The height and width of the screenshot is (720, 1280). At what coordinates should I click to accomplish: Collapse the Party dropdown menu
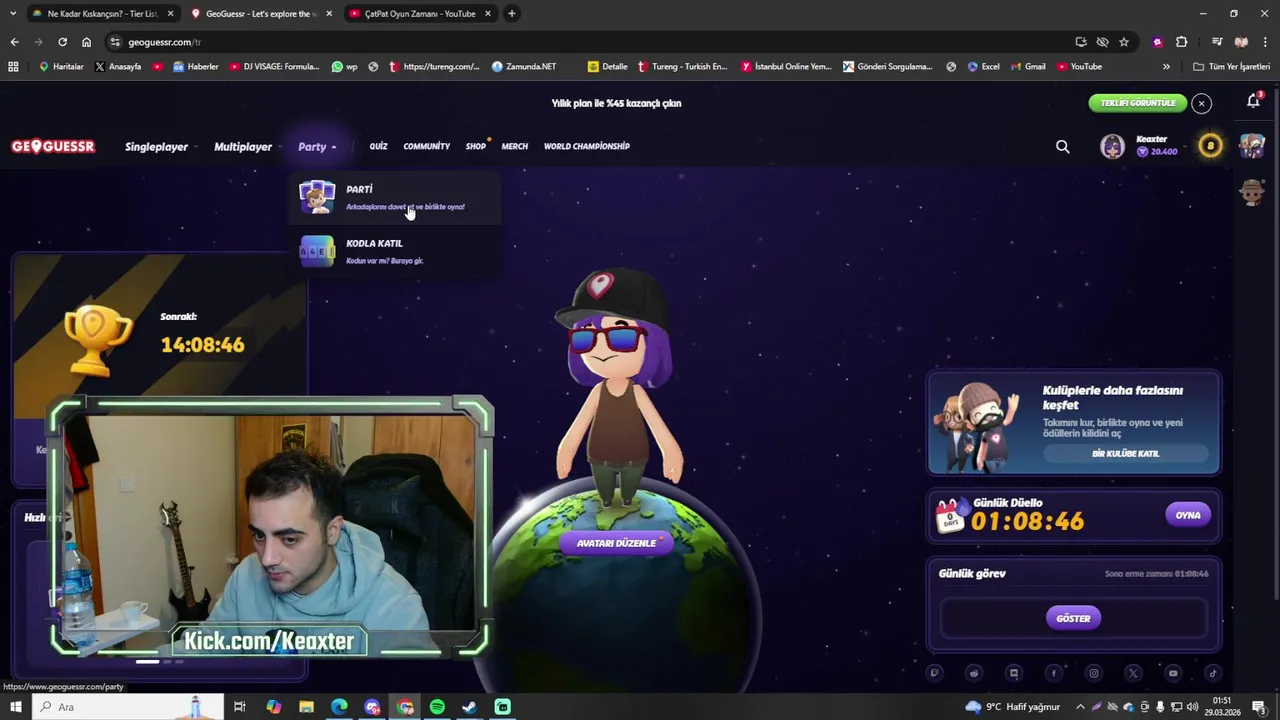click(317, 147)
